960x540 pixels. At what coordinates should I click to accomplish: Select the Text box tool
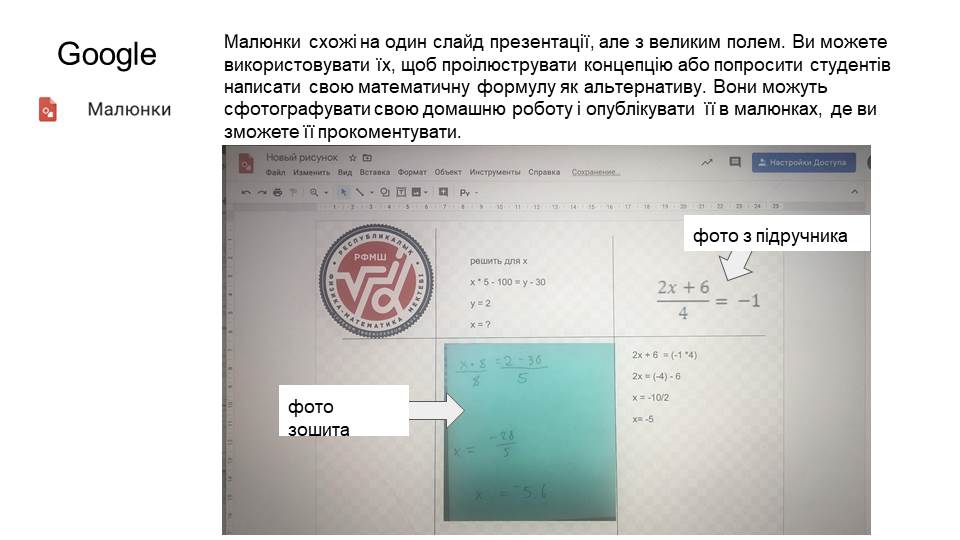(x=401, y=192)
